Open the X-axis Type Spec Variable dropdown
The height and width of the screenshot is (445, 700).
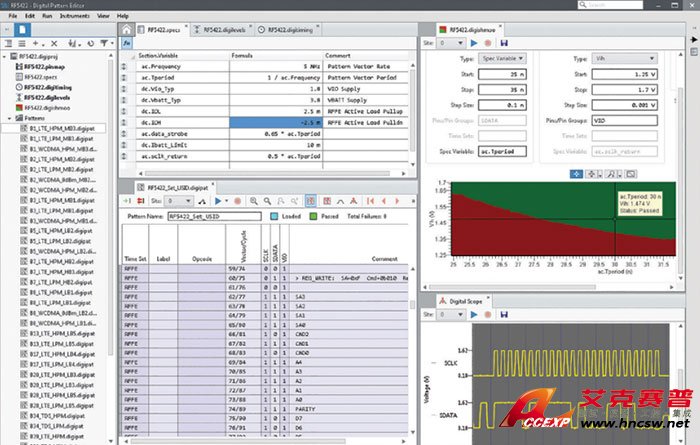pos(504,59)
